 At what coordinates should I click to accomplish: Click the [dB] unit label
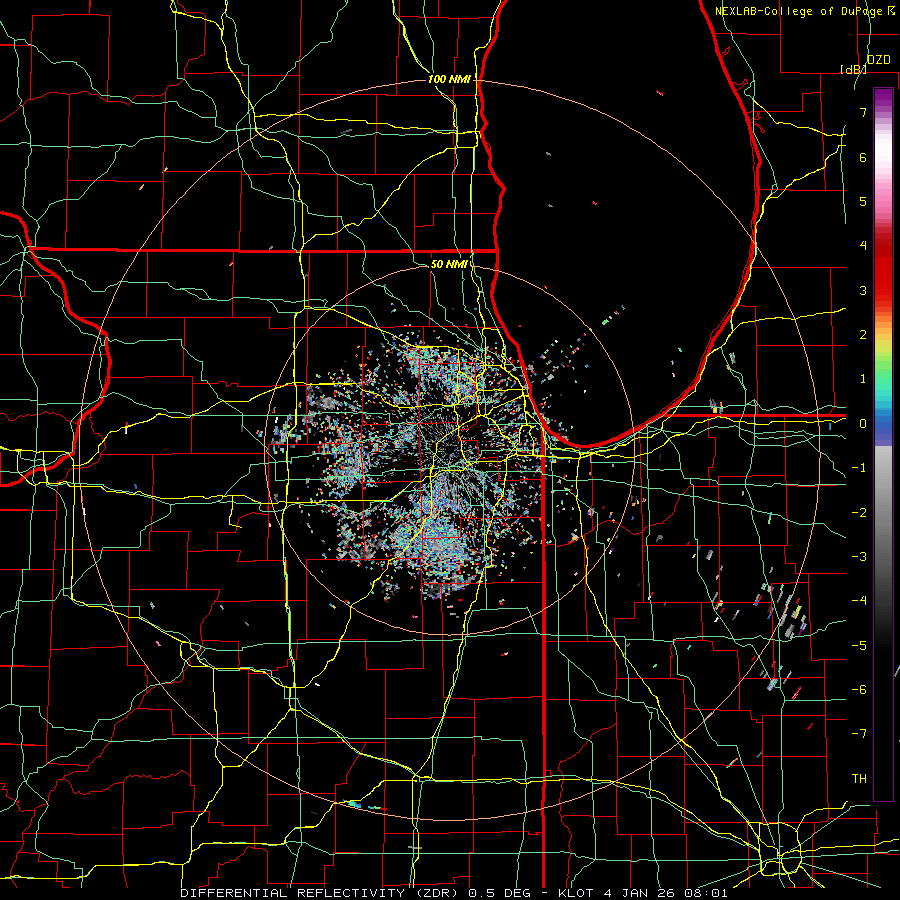coord(853,69)
